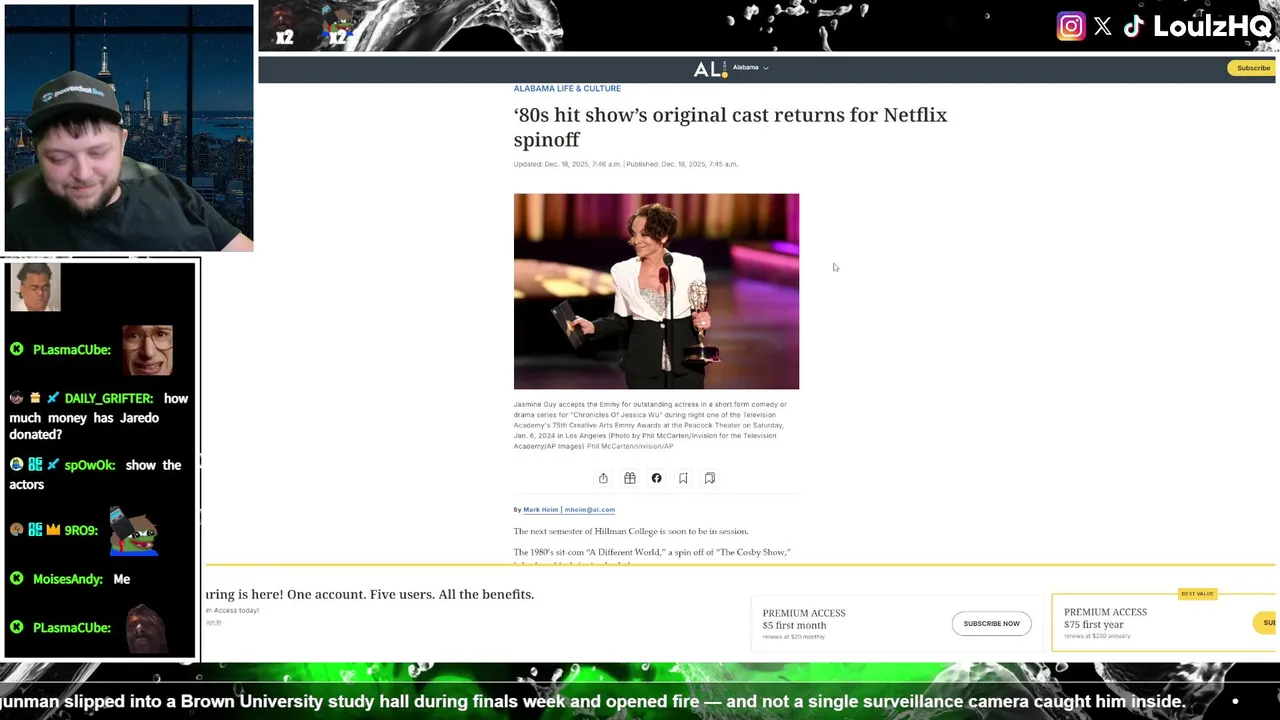Click the article headline about Netflix spinoff
Screen dimensions: 1280x720
730,127
